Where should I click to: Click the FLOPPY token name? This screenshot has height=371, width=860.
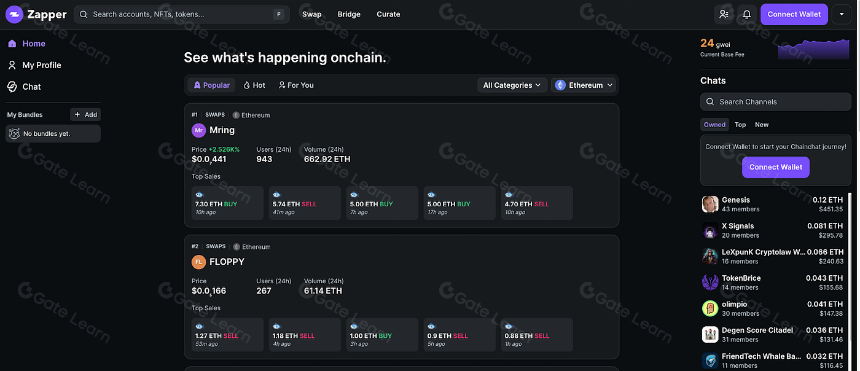227,262
